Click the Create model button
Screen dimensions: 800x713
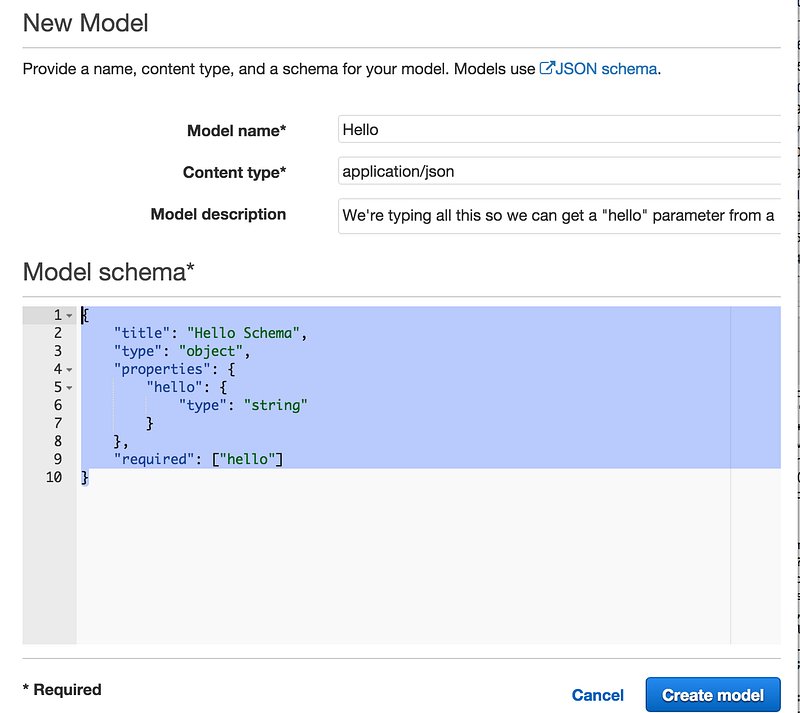pos(713,695)
